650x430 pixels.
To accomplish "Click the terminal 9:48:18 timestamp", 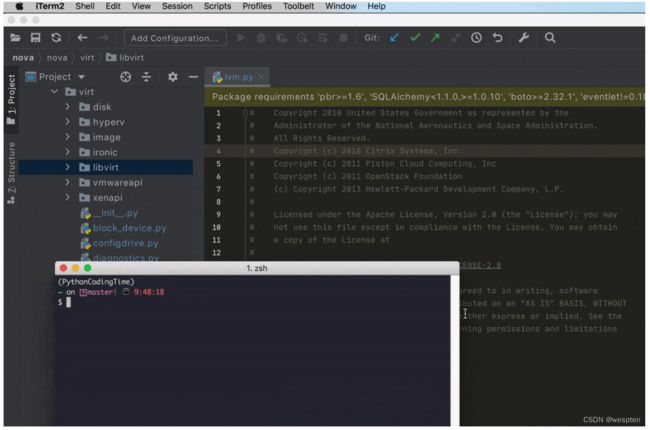I will pos(149,292).
